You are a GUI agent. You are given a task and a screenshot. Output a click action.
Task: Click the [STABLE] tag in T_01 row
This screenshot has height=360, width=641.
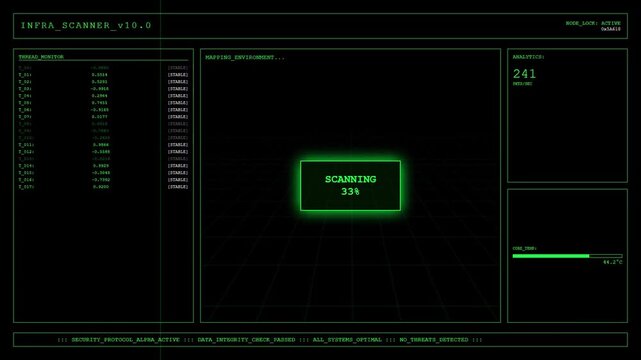click(x=178, y=75)
